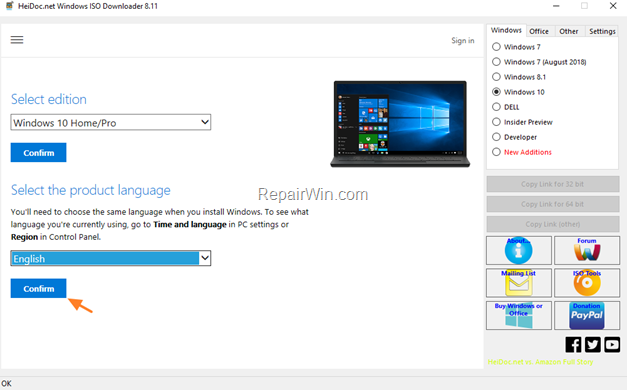Viewport: 627px width, 390px height.
Task: Open HeiDoc.net vs. Amazon Full Story link
Action: coord(540,362)
